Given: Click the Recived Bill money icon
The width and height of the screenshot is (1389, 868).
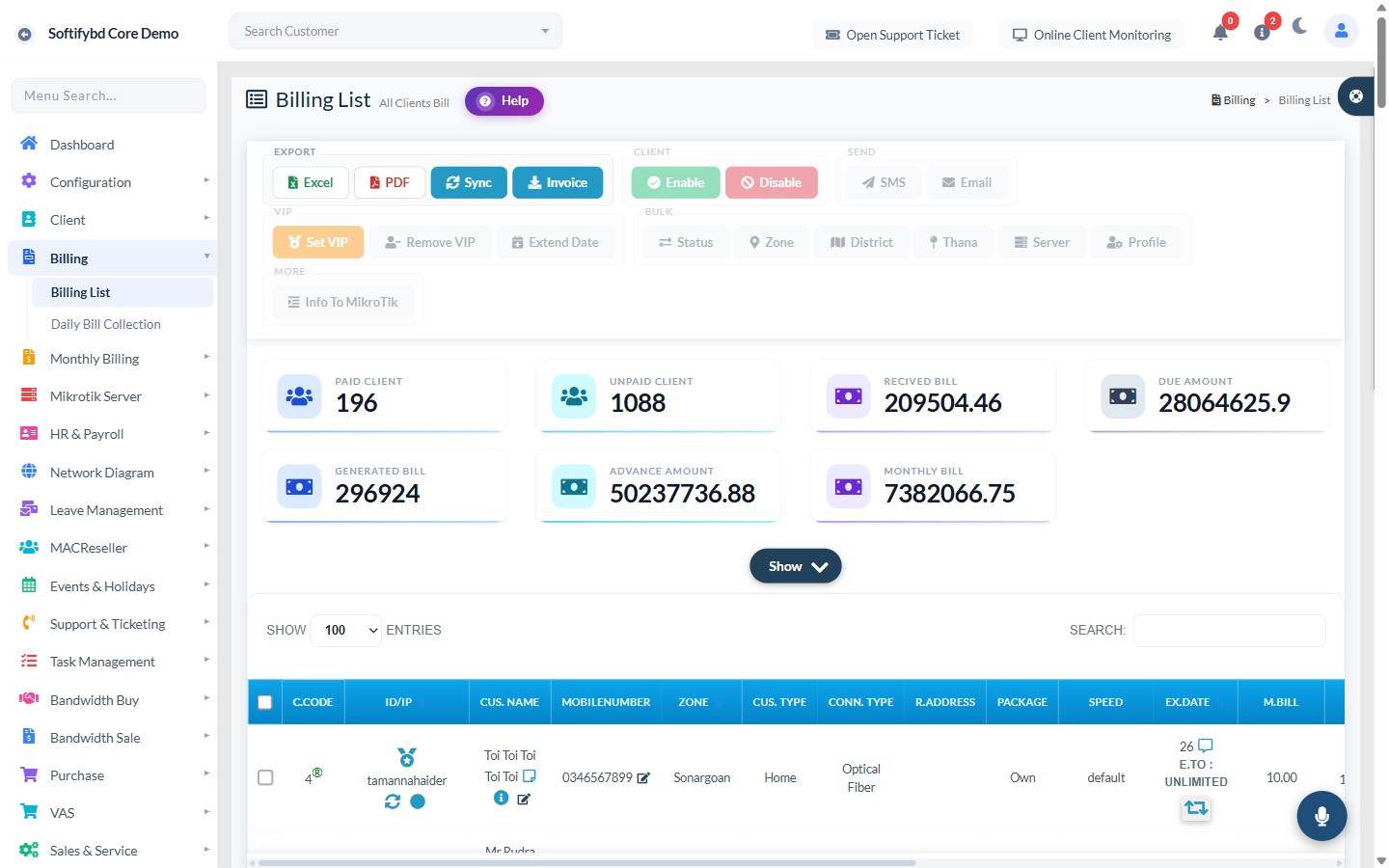Looking at the screenshot, I should point(849,395).
